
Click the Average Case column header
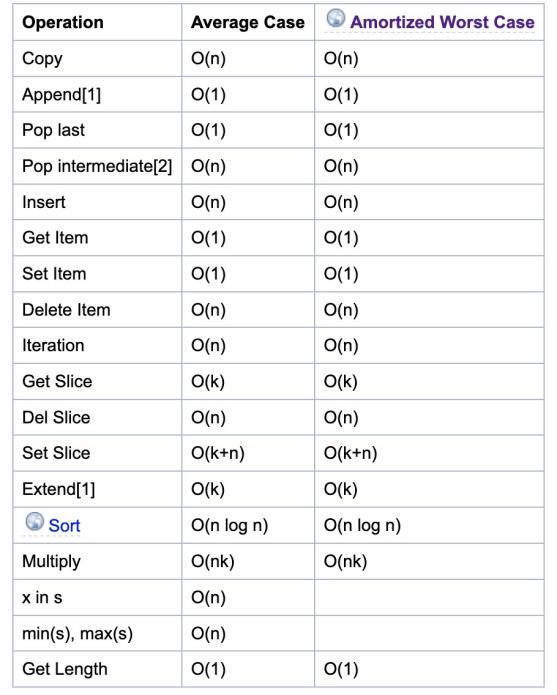click(248, 22)
